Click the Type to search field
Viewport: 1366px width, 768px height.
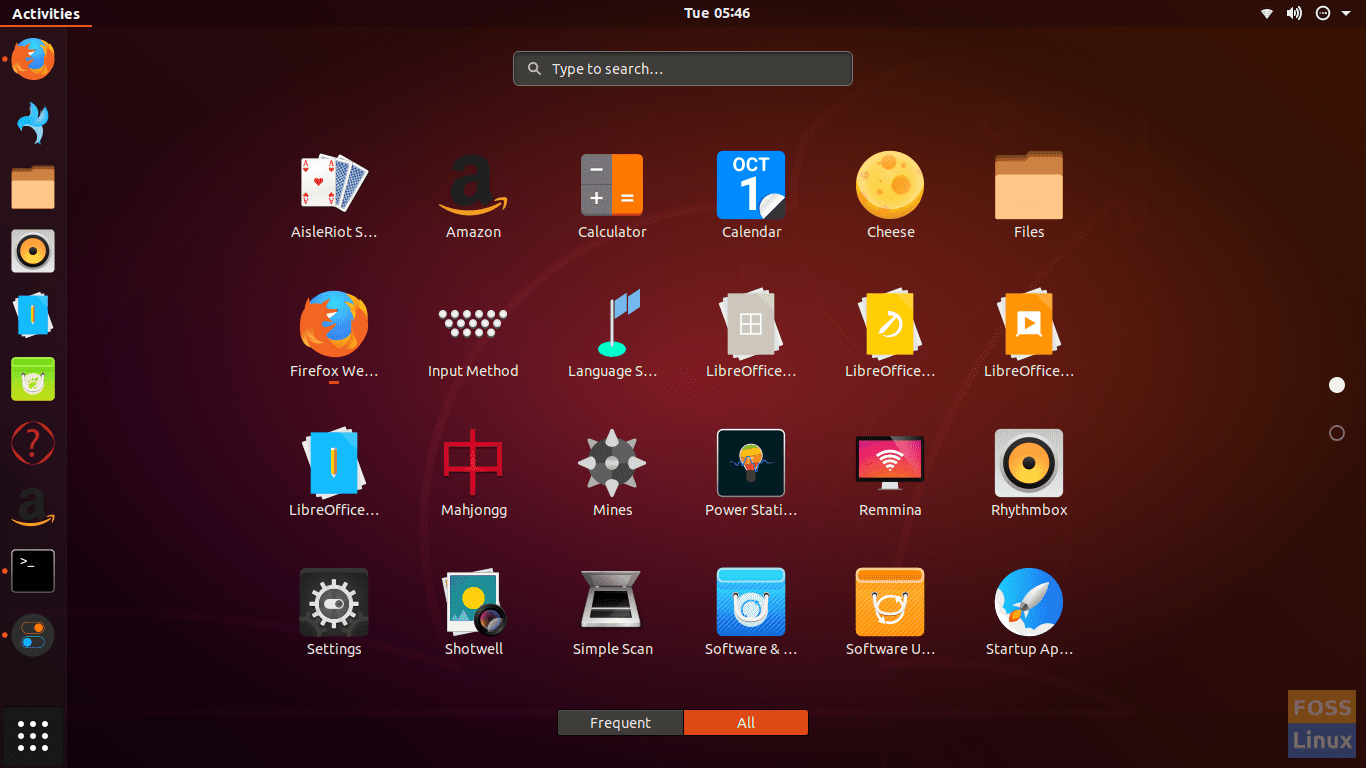[683, 69]
